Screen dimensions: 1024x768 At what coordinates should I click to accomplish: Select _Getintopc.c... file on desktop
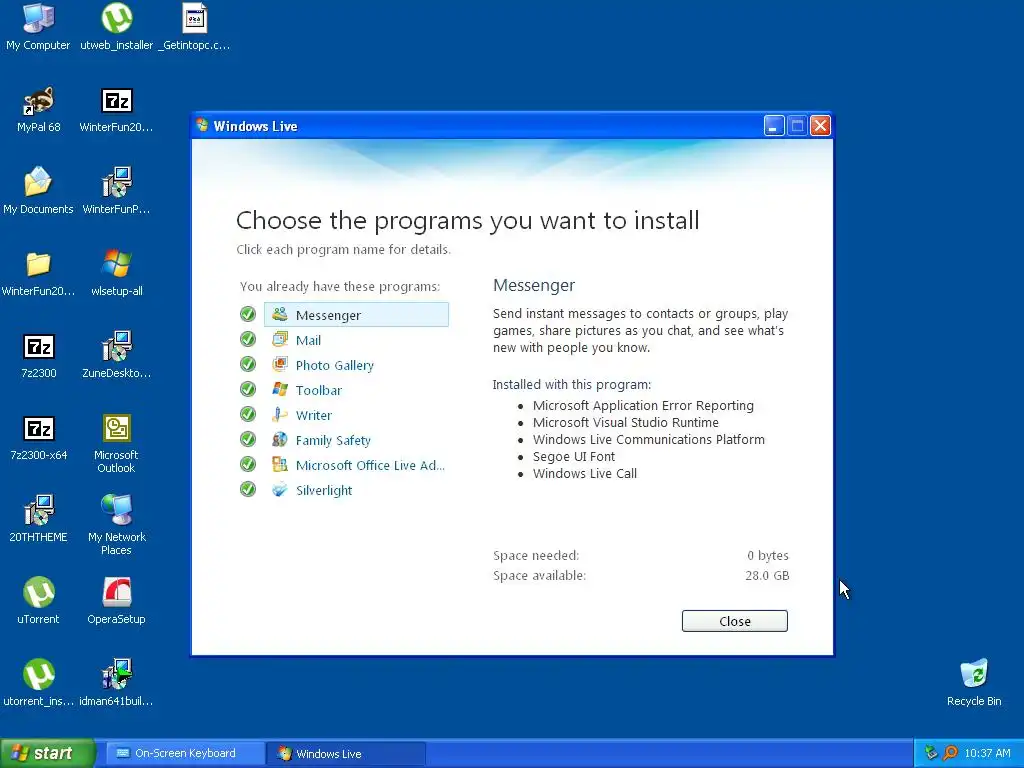pyautogui.click(x=195, y=27)
